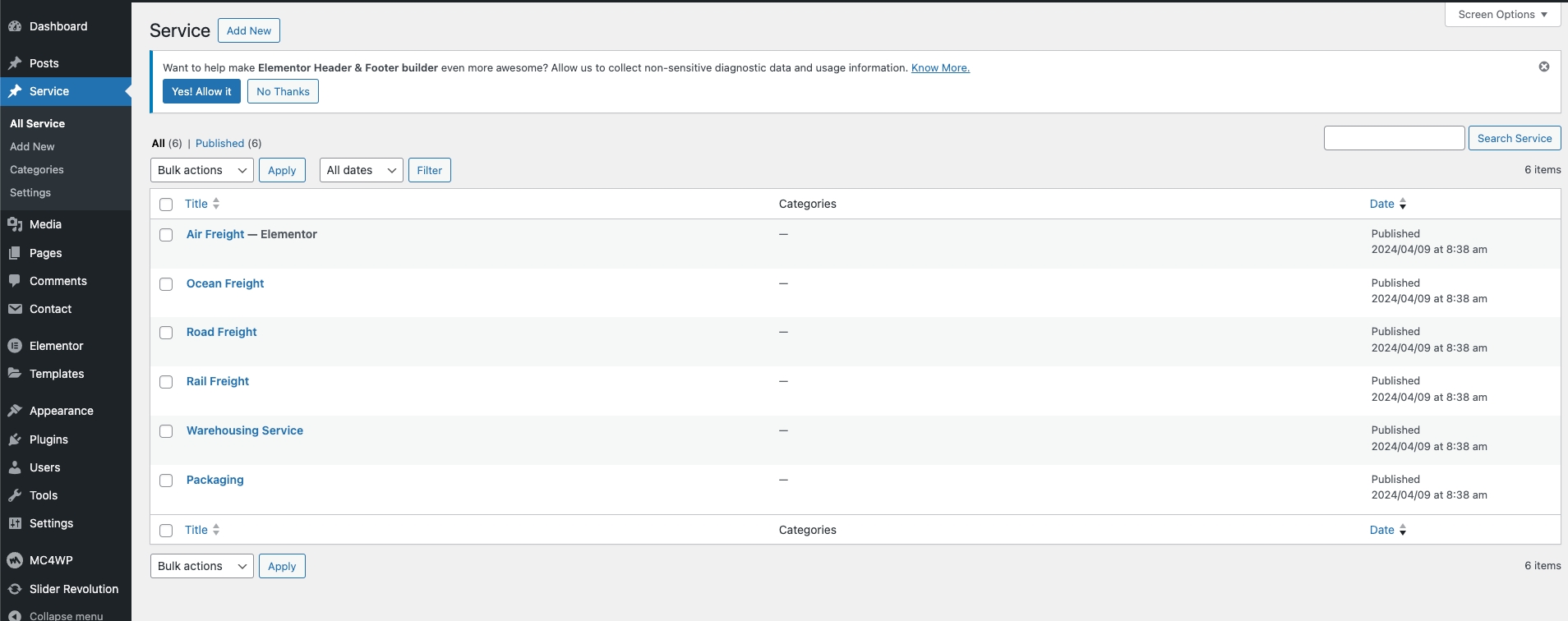Click the Slider Revolution refresh icon
This screenshot has width=1568, height=621.
pyautogui.click(x=15, y=589)
